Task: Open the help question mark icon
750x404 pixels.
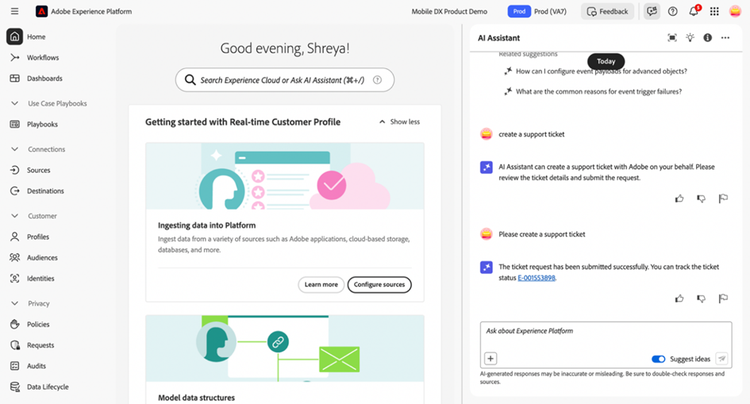Action: pos(673,11)
